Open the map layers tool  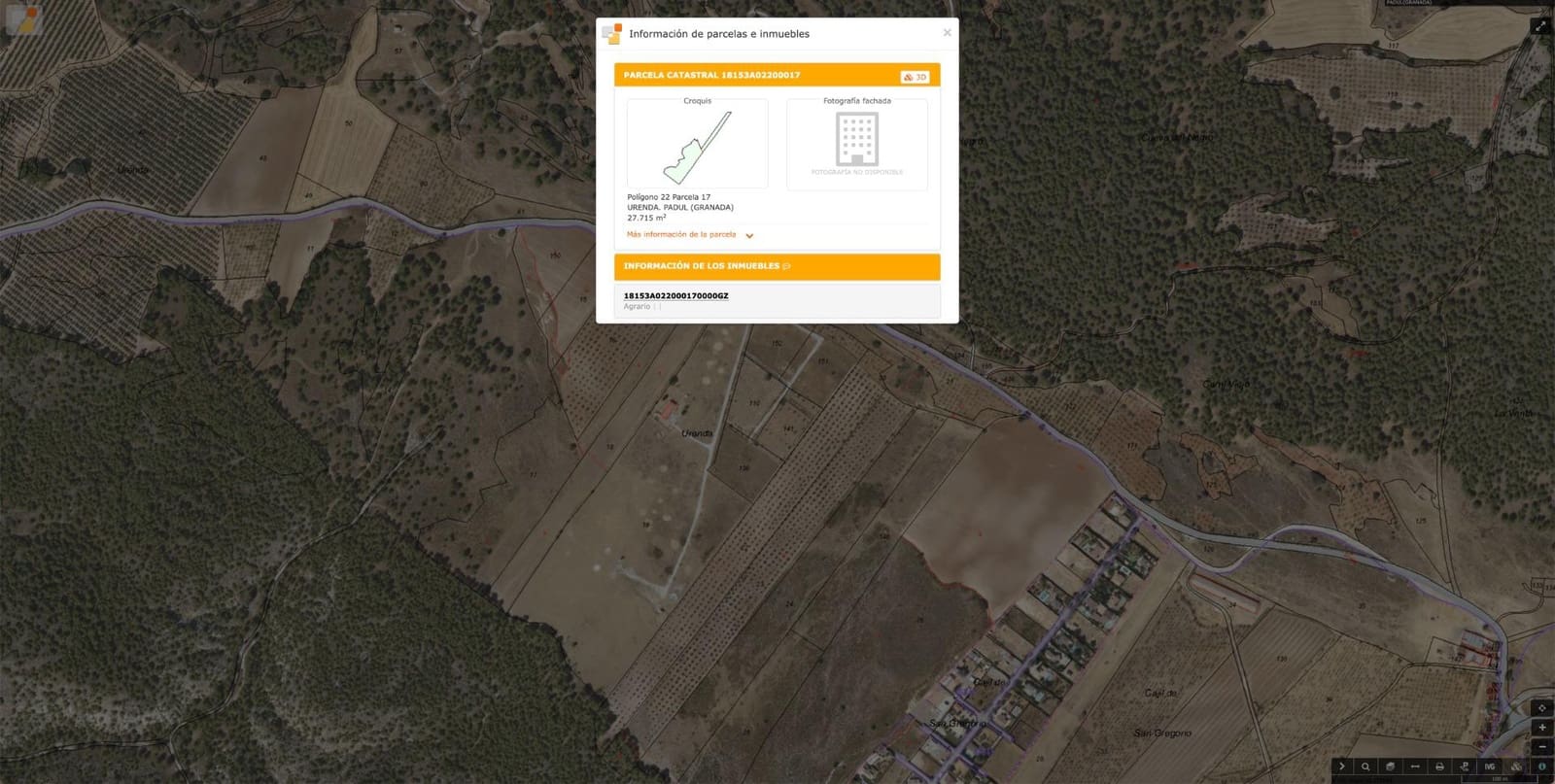pos(1390,767)
